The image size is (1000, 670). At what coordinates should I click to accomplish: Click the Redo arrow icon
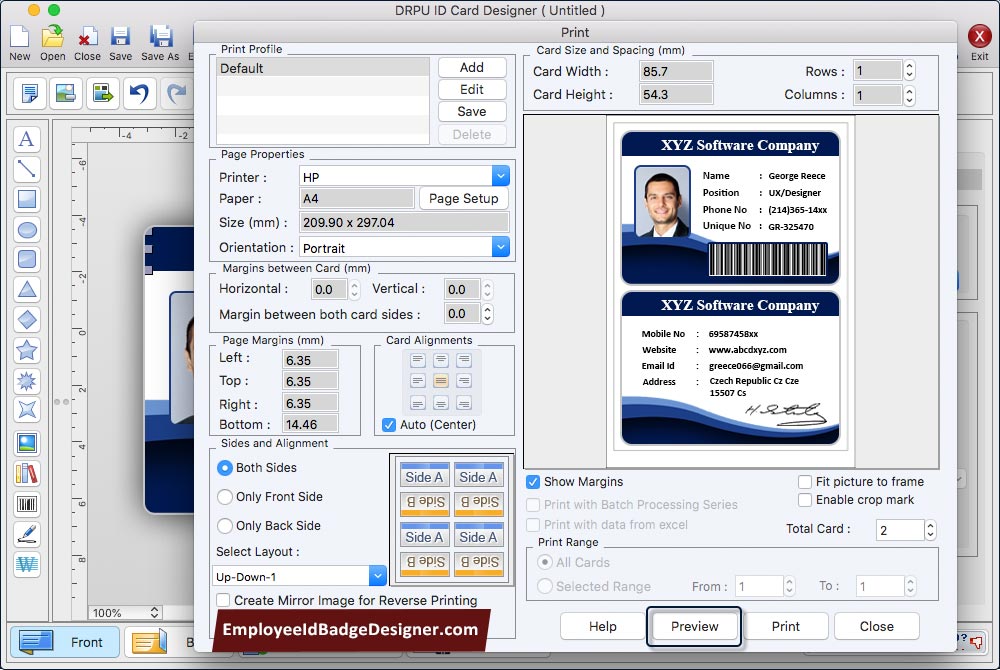pyautogui.click(x=177, y=93)
